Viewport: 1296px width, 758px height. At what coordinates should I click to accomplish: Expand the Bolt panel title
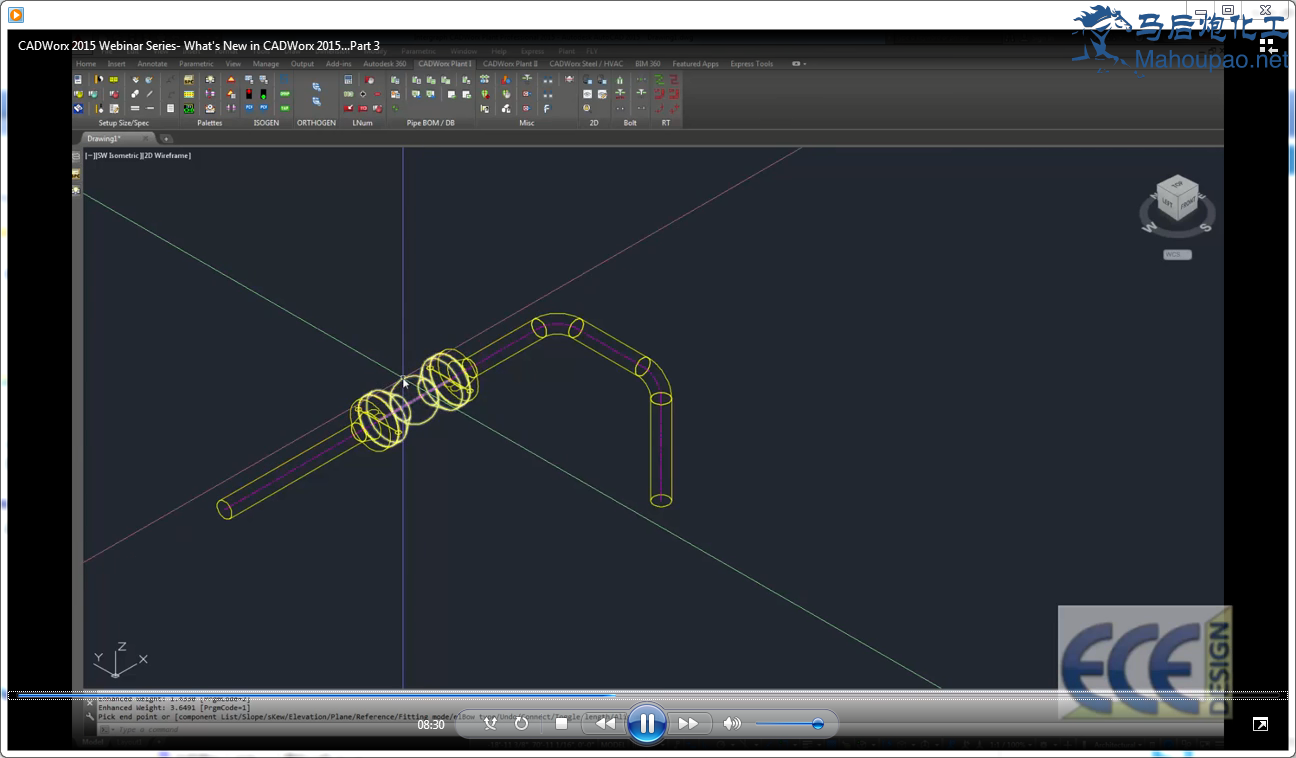(x=630, y=123)
